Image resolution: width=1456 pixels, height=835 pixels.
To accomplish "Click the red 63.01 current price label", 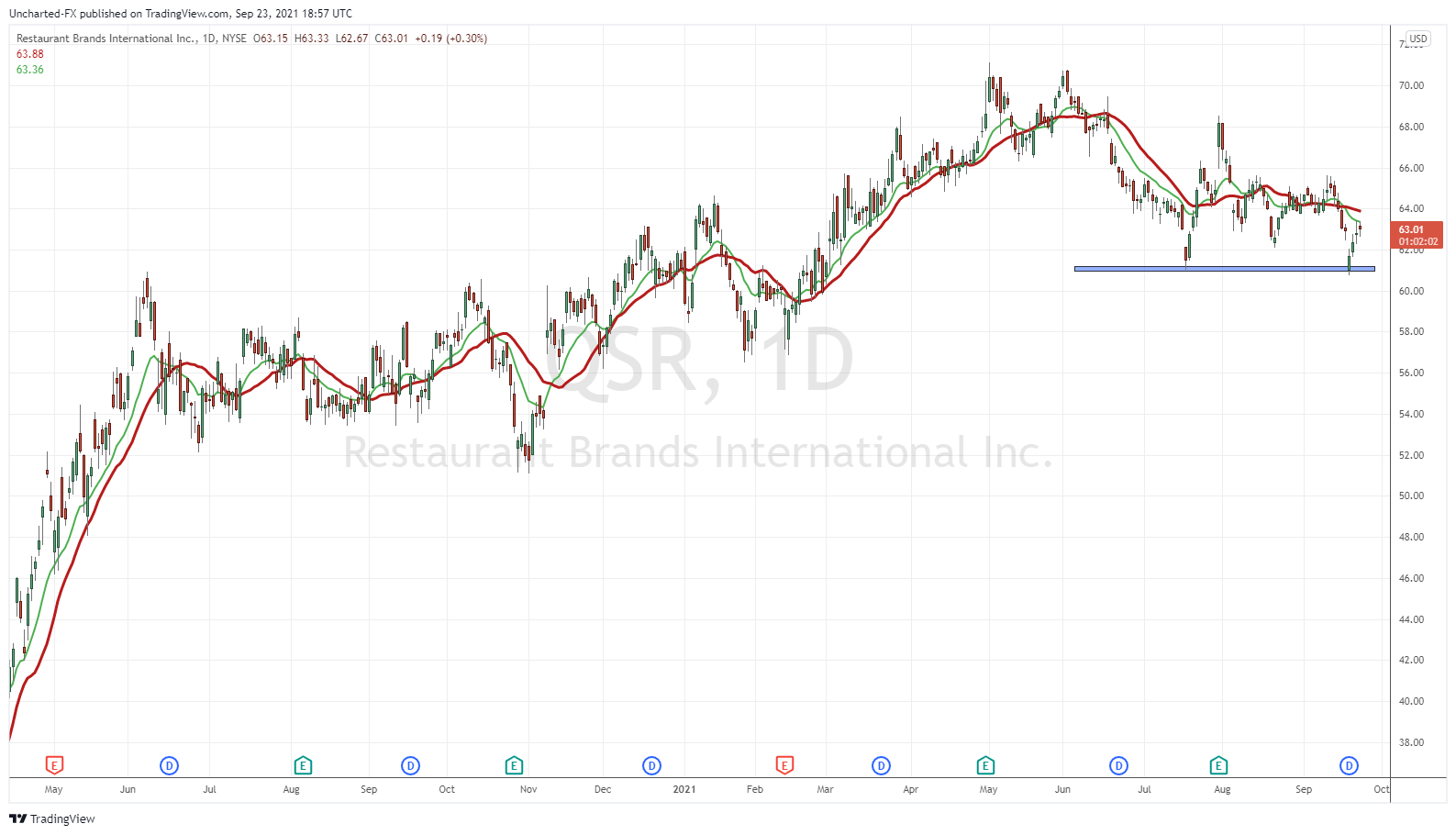I will tap(1417, 235).
